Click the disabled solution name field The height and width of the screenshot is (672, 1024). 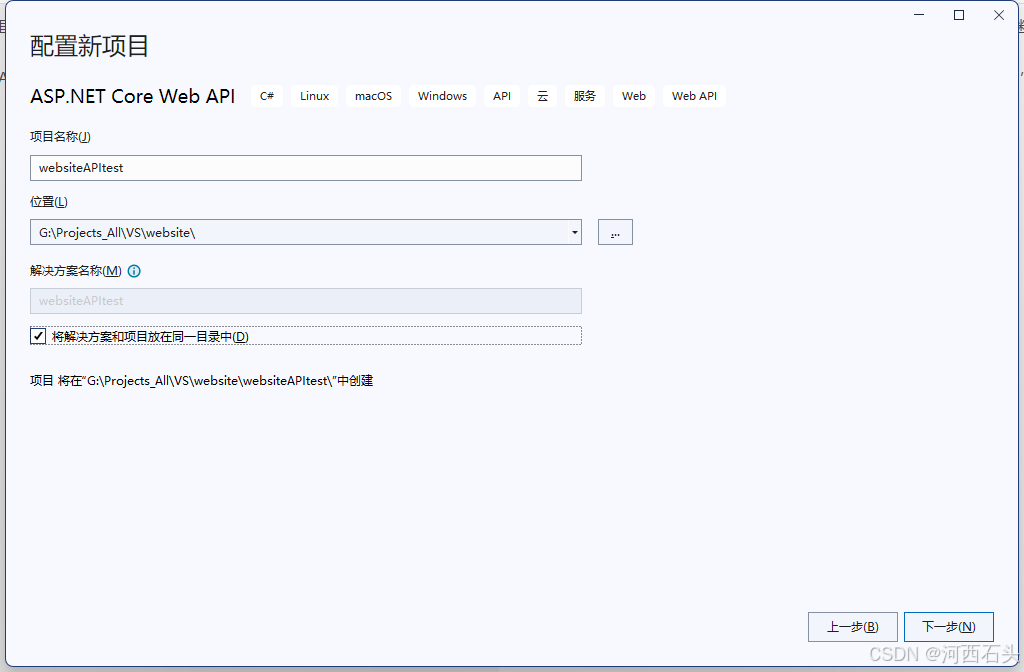306,301
